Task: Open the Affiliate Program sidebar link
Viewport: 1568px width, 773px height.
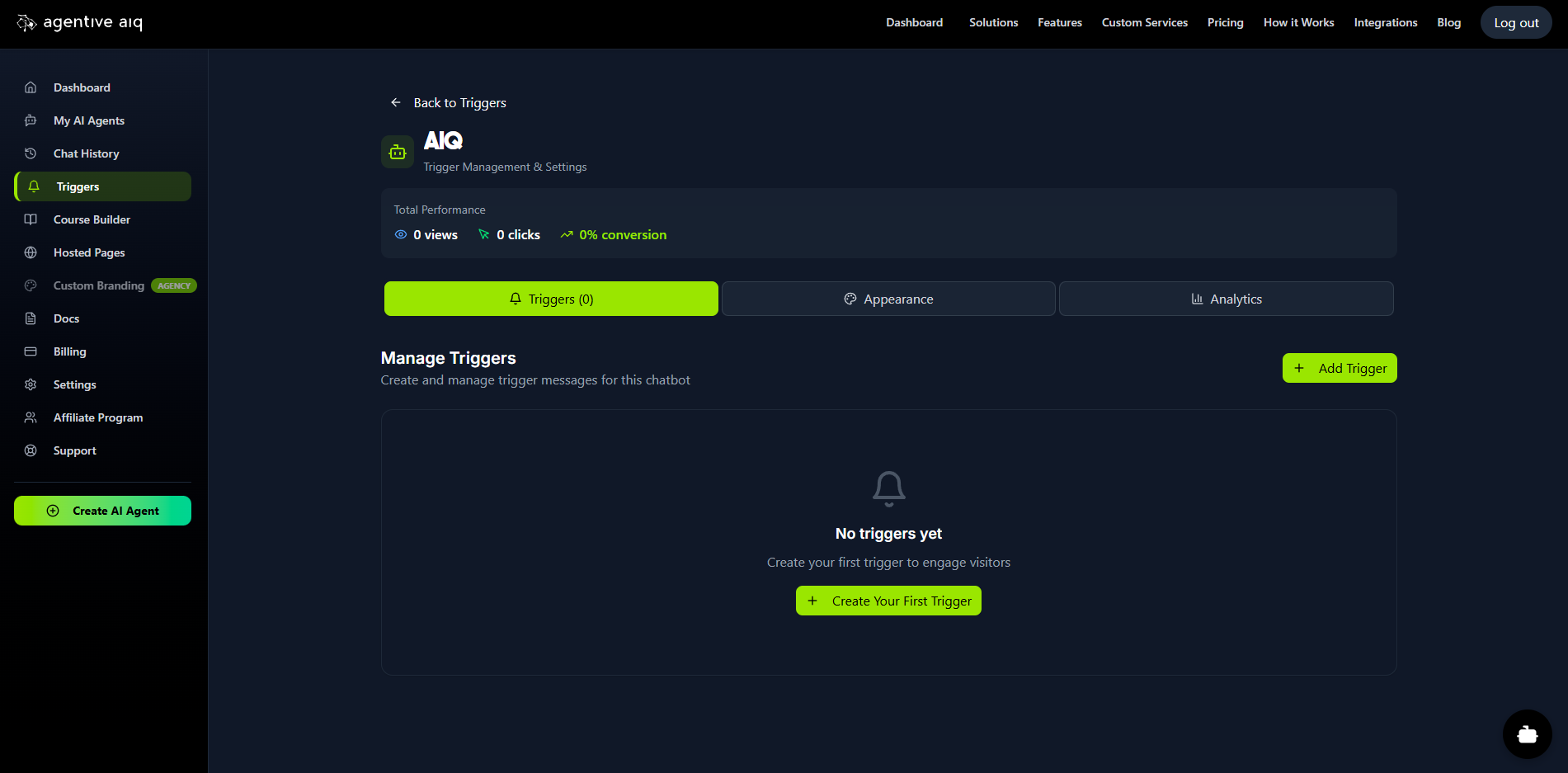Action: 97,417
